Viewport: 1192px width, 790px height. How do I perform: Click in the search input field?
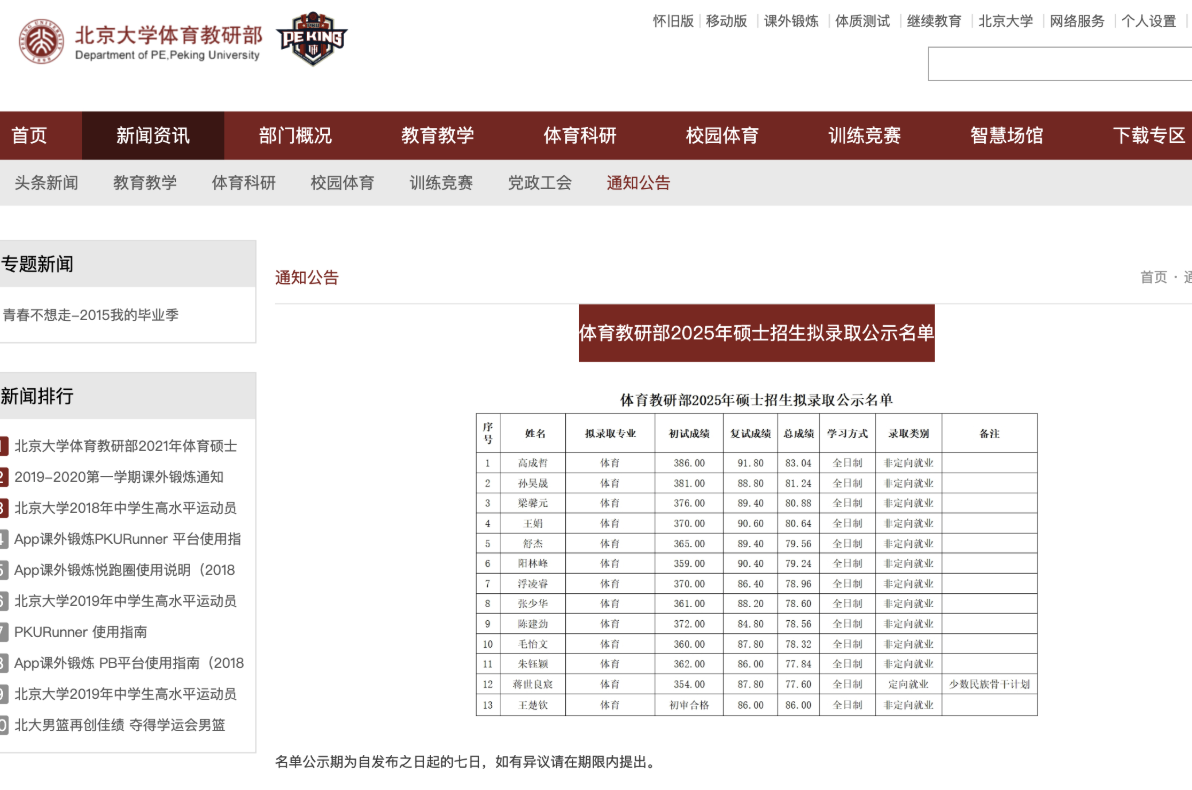1059,64
